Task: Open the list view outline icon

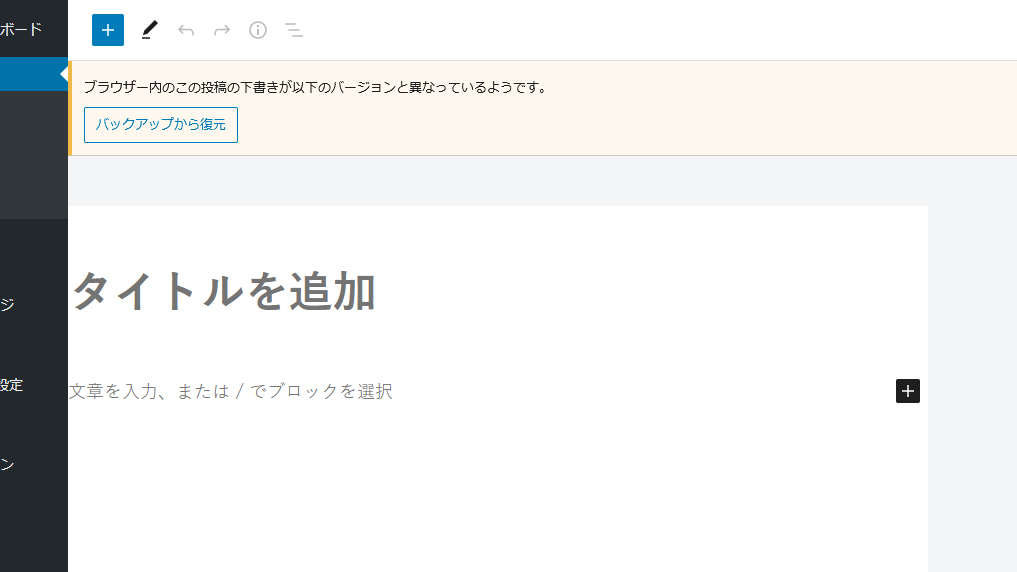Action: point(294,30)
